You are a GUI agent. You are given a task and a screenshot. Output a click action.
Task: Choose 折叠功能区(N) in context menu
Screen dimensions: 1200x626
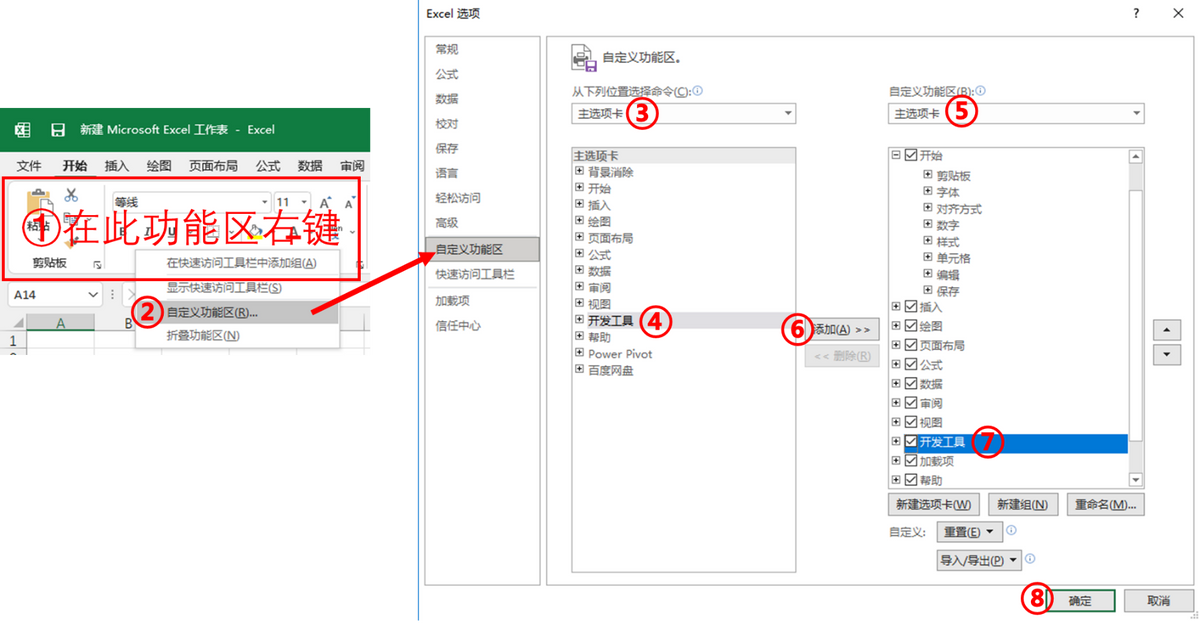(x=238, y=336)
